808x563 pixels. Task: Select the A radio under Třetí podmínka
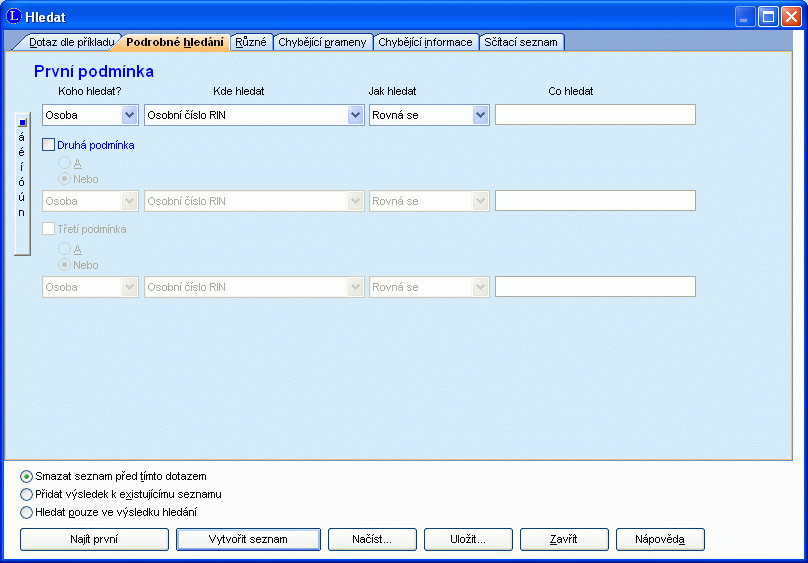[64, 249]
